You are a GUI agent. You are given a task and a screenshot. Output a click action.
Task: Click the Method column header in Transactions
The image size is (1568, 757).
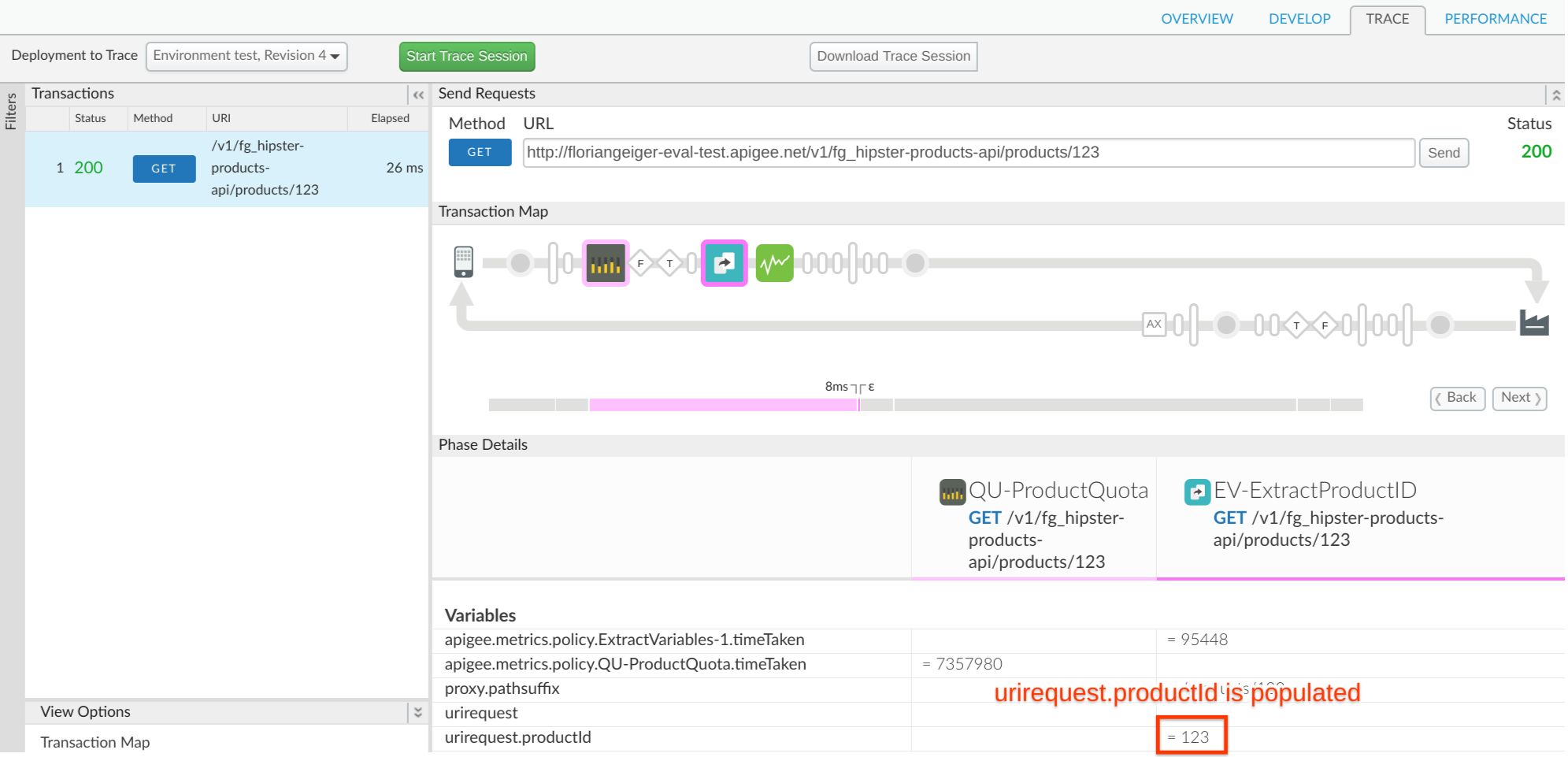[153, 118]
